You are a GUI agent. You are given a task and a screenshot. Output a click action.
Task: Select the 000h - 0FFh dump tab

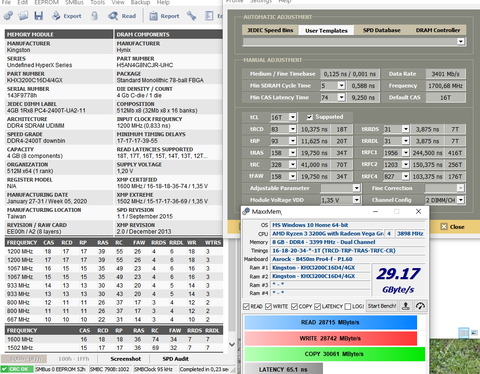(24, 359)
